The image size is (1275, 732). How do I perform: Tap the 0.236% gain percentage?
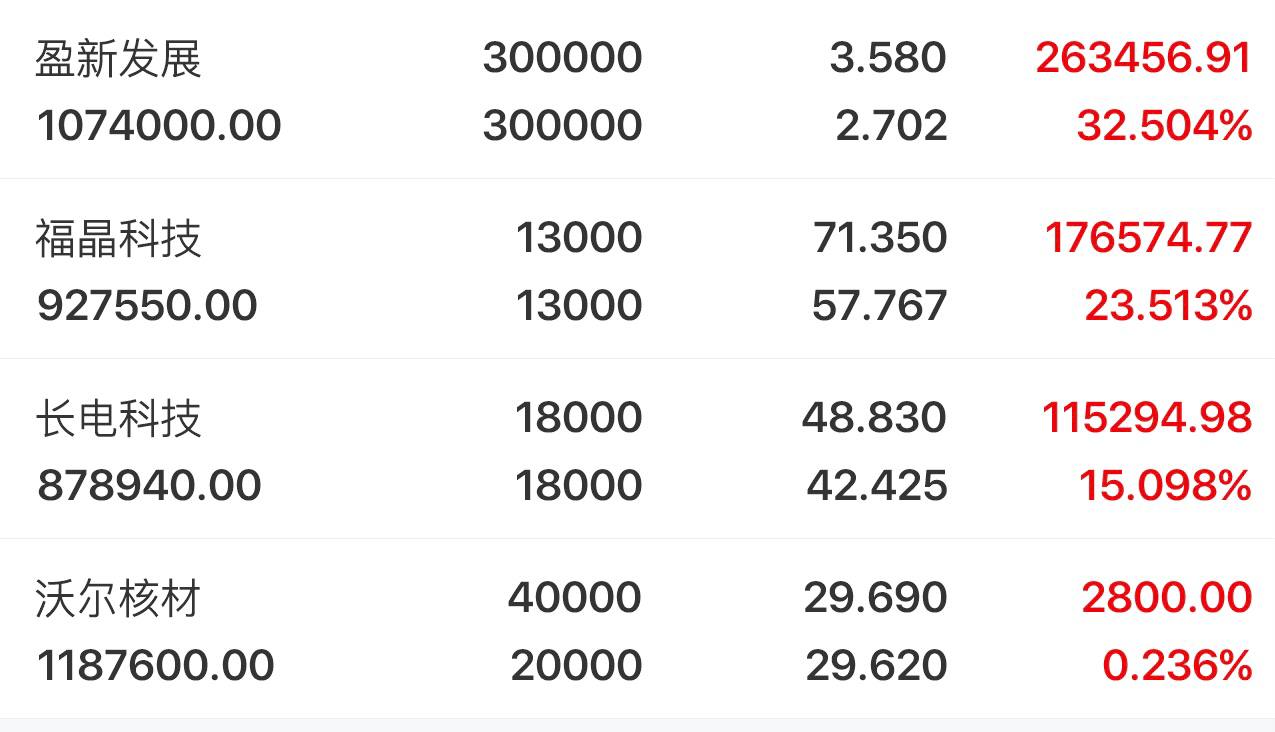click(x=1177, y=666)
